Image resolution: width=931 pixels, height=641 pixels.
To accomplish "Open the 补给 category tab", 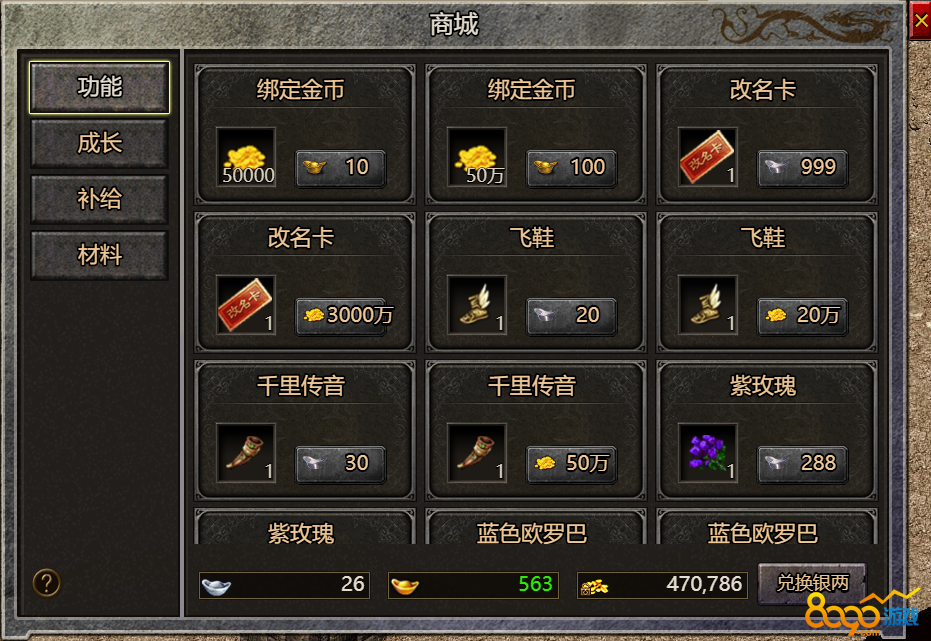I will (99, 199).
